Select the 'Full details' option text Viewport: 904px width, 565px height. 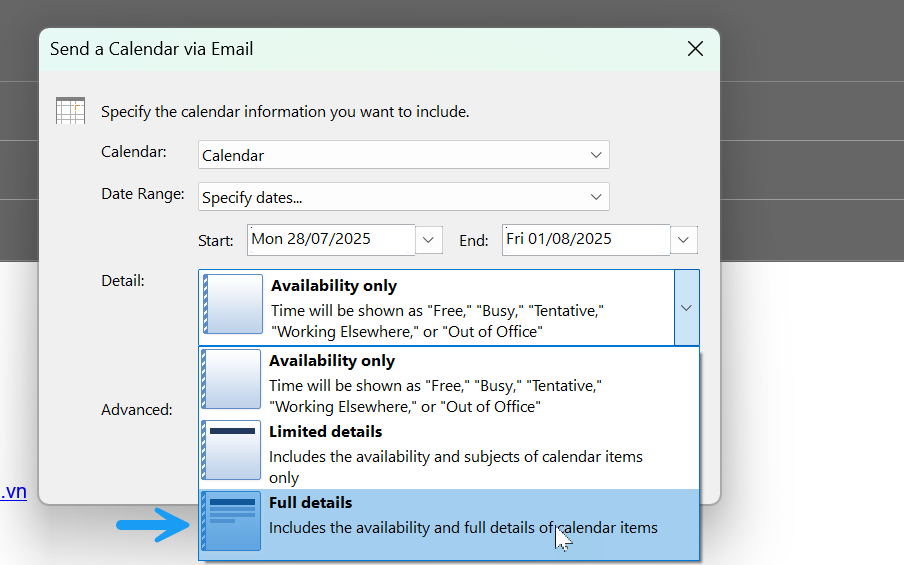[311, 503]
